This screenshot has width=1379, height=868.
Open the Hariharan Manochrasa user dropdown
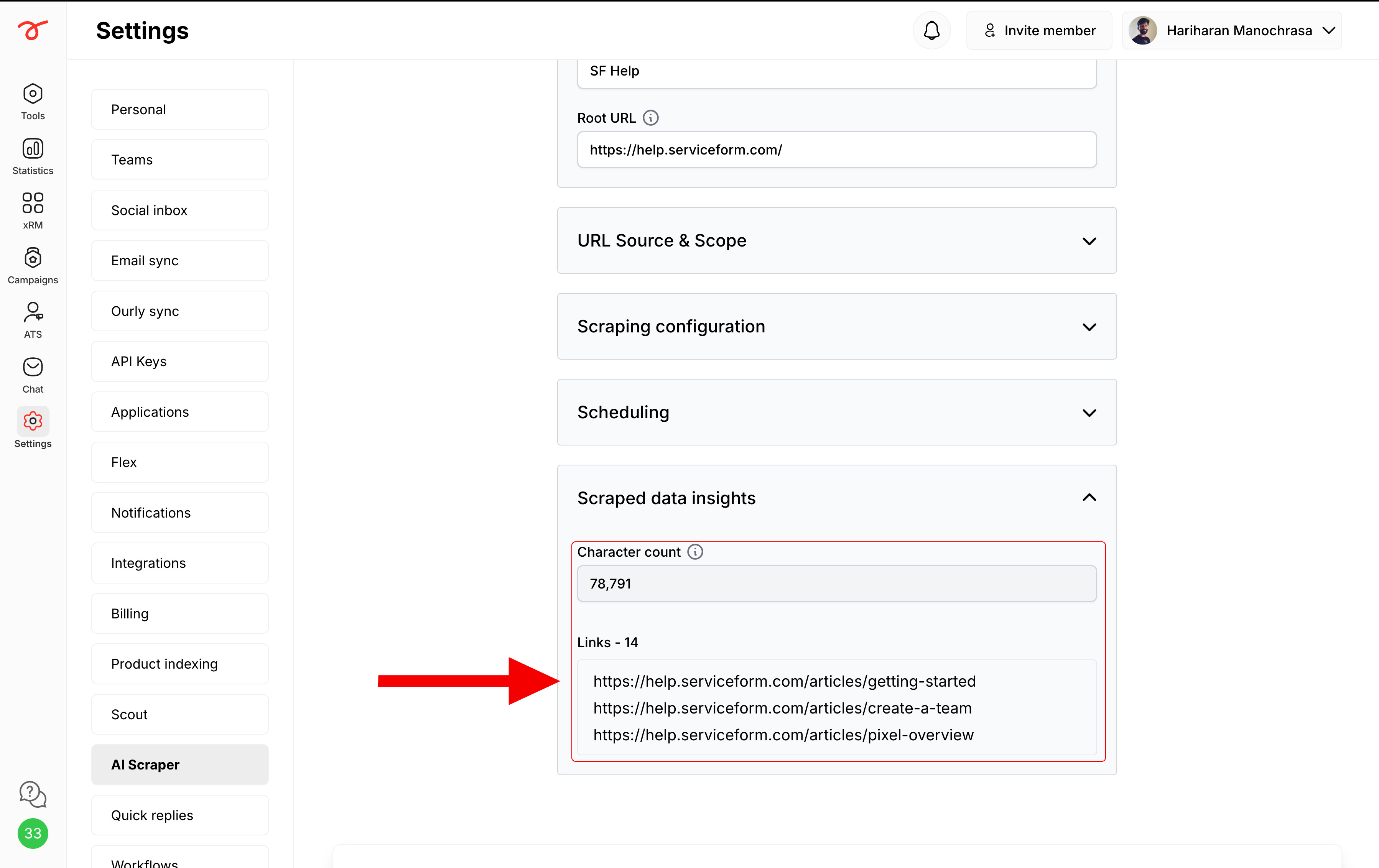click(x=1232, y=30)
